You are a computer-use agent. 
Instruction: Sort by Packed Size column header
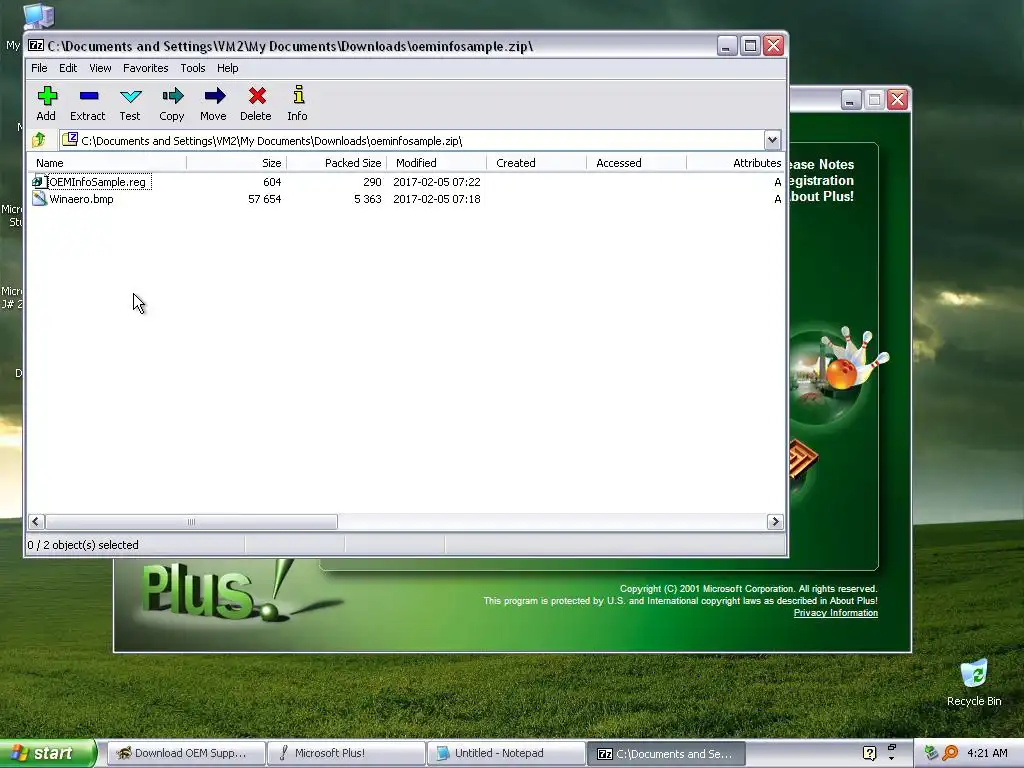point(336,163)
